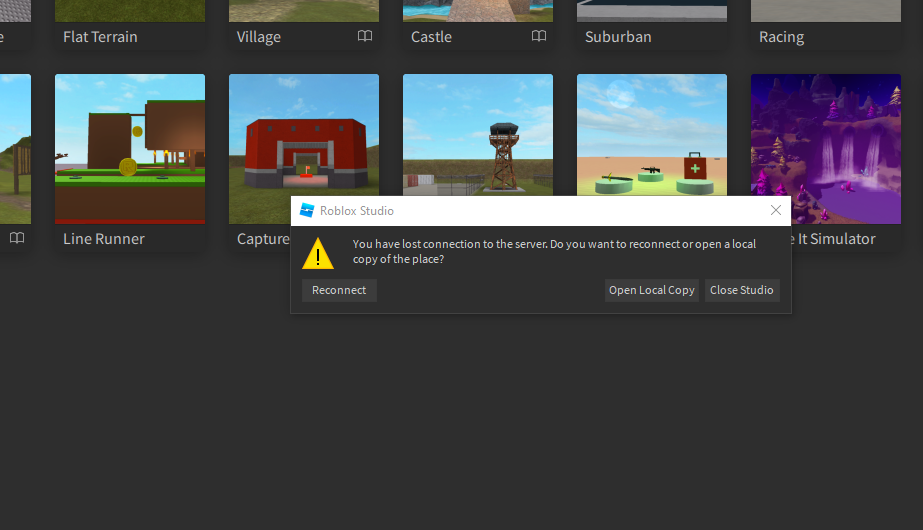Open the tutorial book icon beside Castle
The height and width of the screenshot is (530, 923).
pos(539,36)
